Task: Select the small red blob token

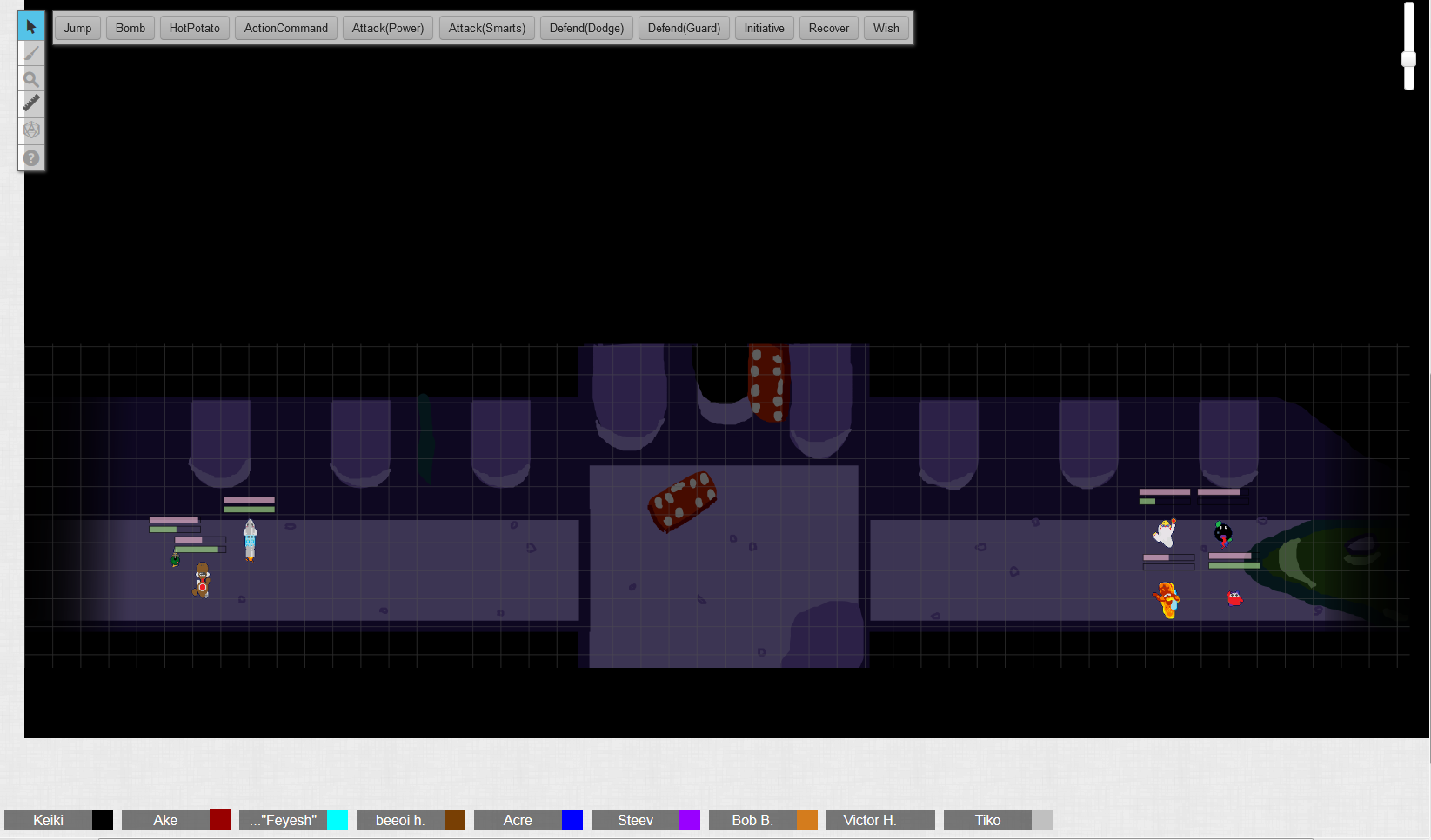Action: point(1234,598)
